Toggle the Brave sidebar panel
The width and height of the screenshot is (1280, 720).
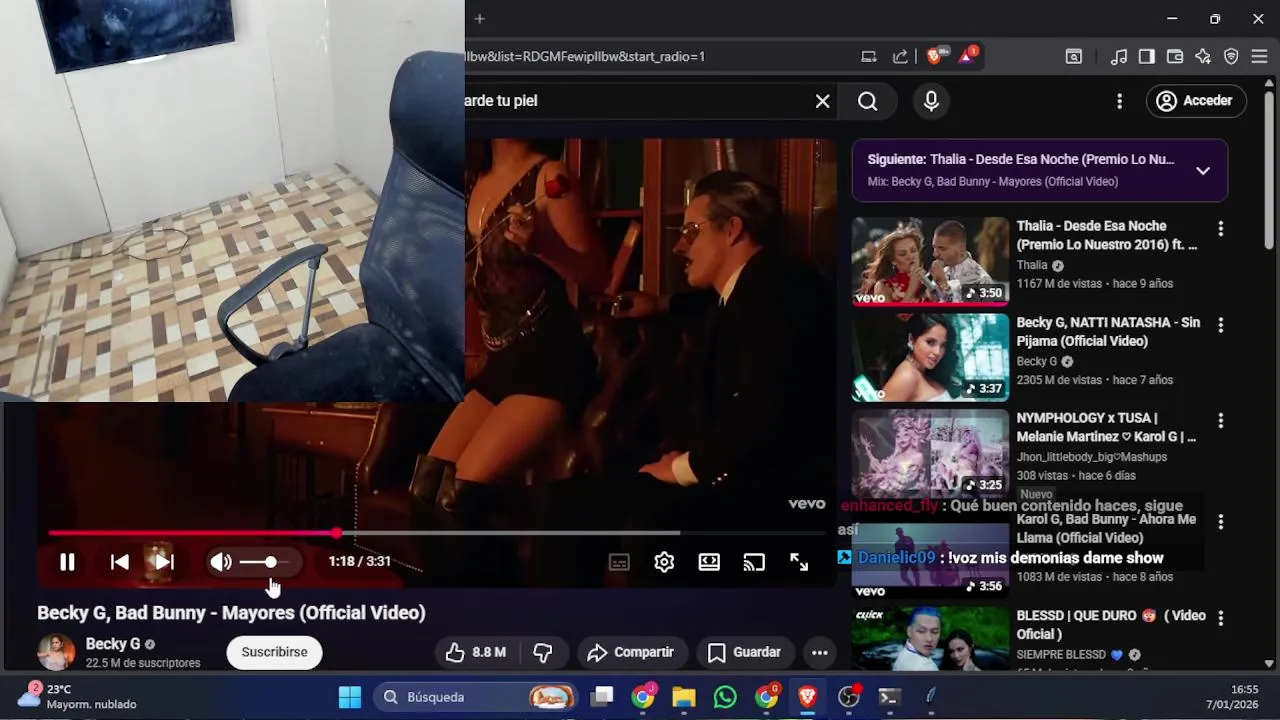pyautogui.click(x=1147, y=57)
